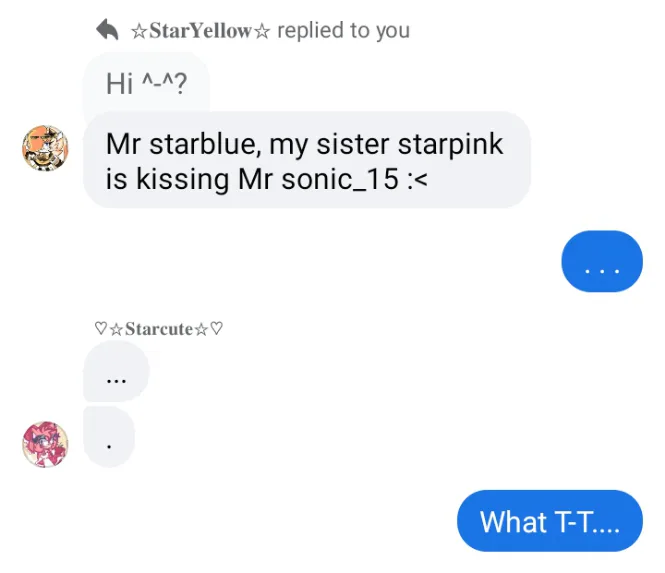This screenshot has height=573, width=665.
Task: Select the StarYellow name in reply header
Action: (200, 31)
